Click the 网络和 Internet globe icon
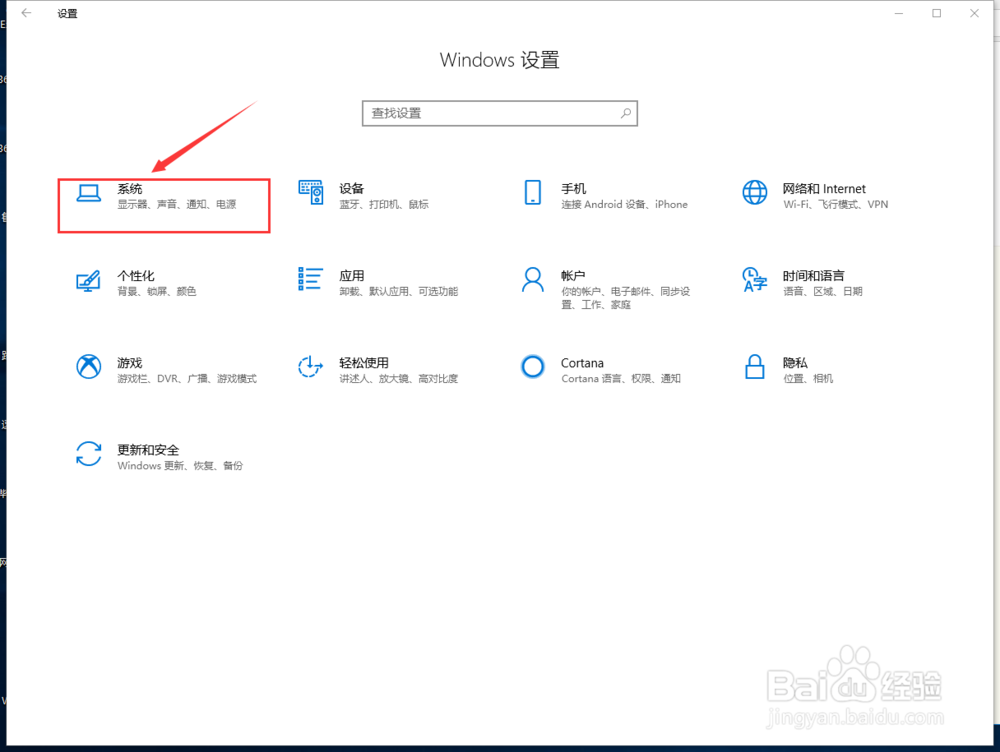The height and width of the screenshot is (752, 1000). click(x=754, y=192)
